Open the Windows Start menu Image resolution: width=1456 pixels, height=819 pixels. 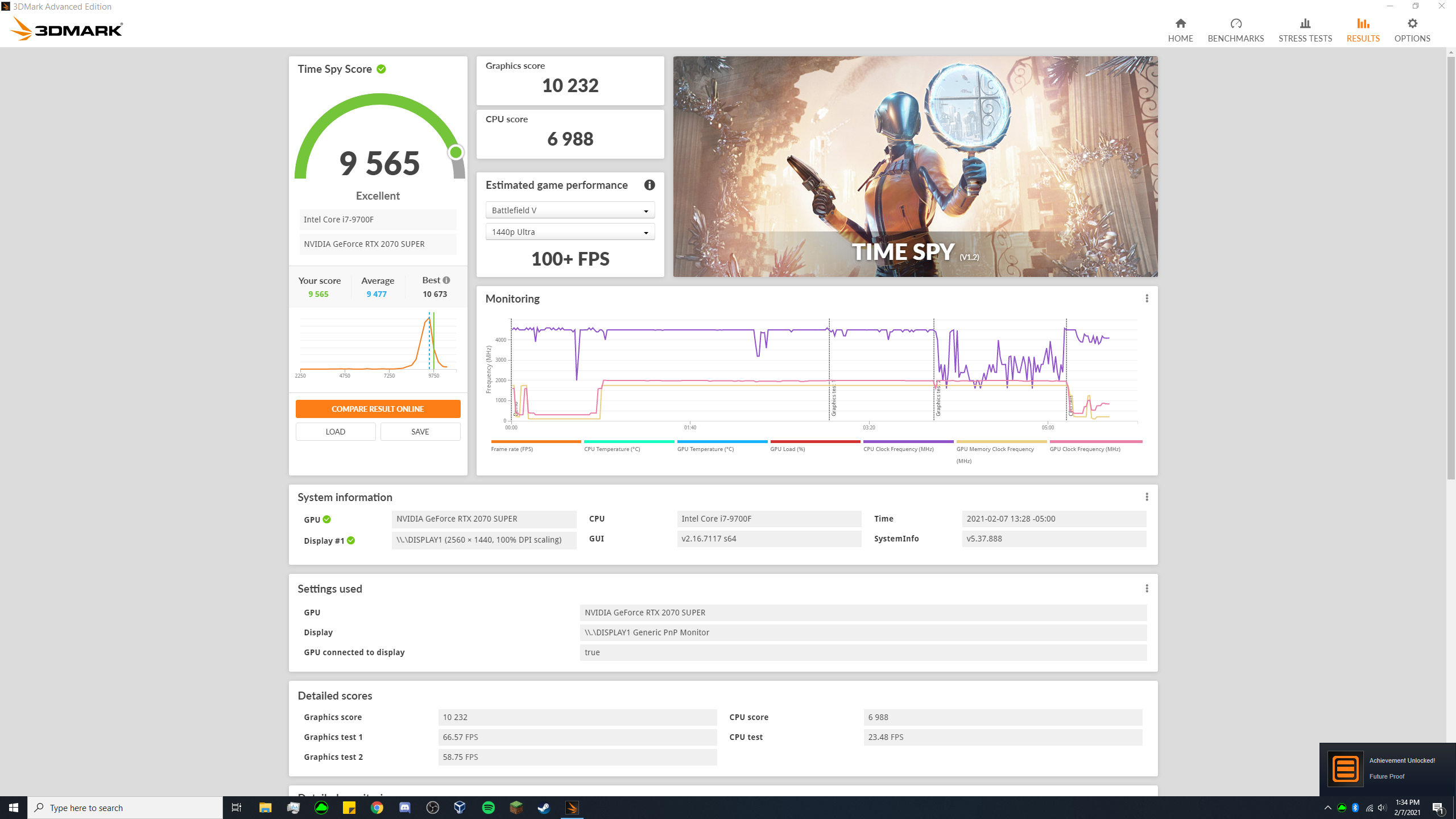(x=14, y=808)
